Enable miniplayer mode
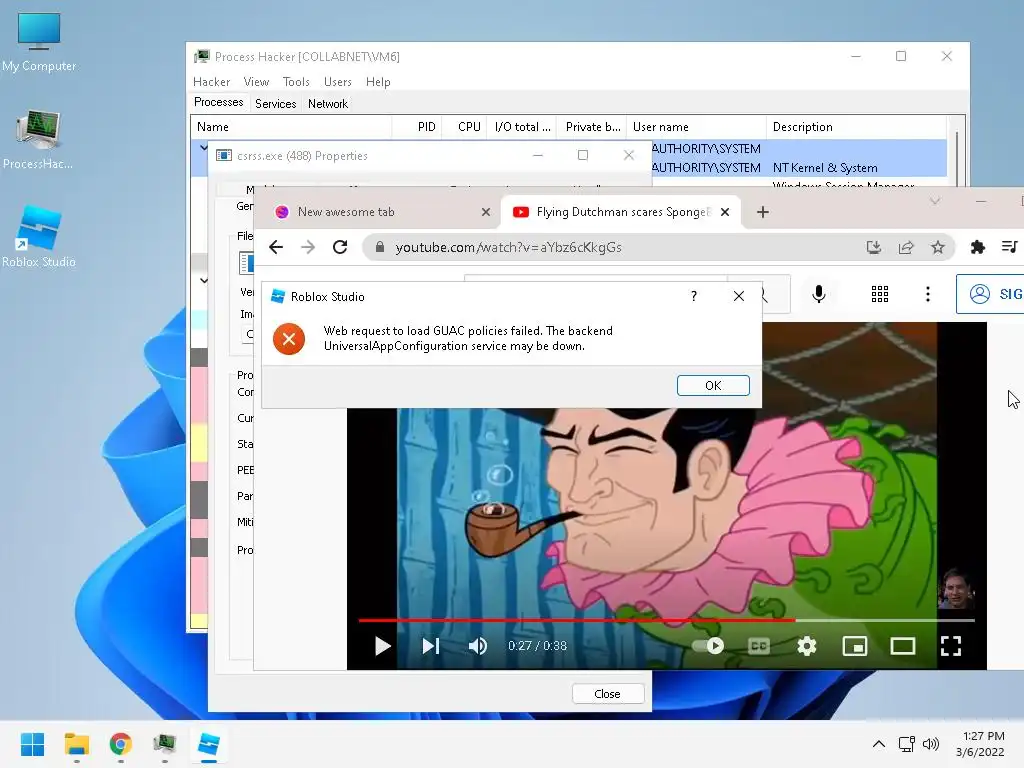This screenshot has width=1024, height=768. point(854,646)
